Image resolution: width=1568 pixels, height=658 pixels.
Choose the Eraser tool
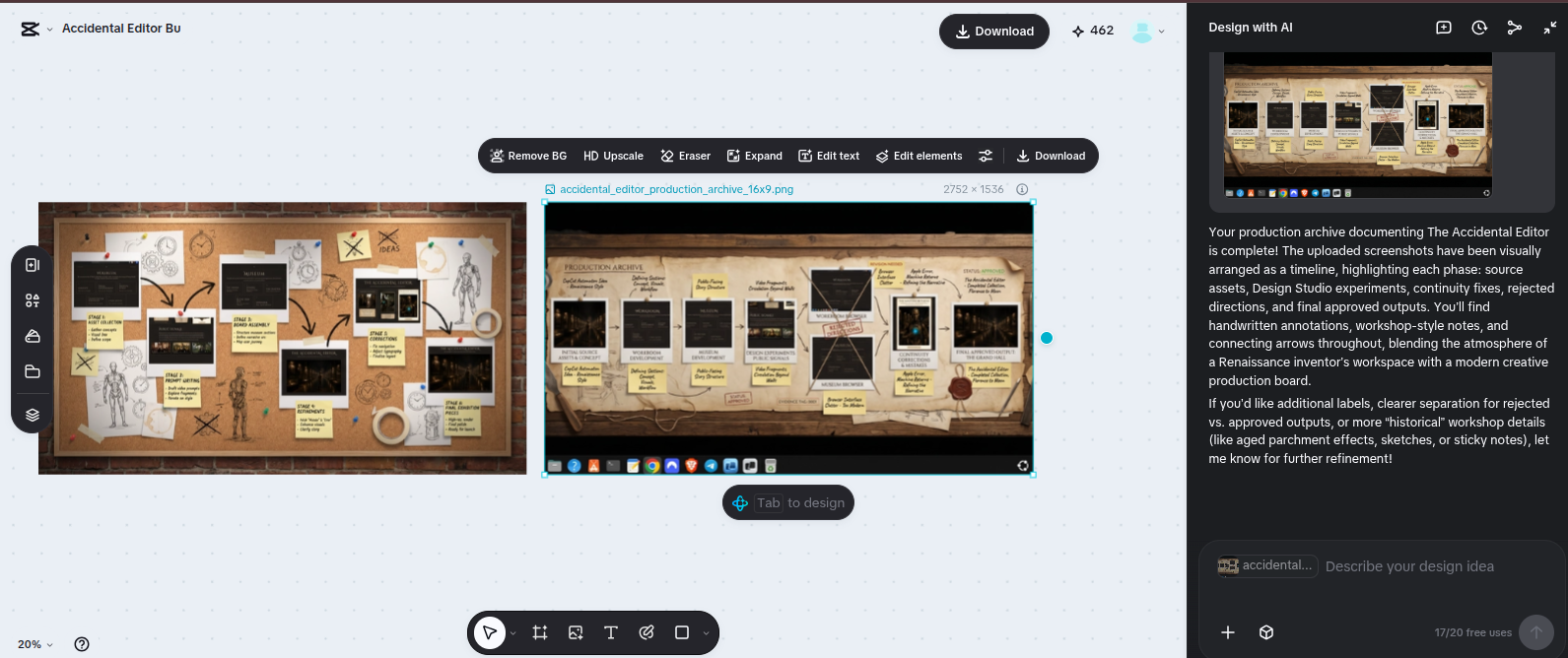pyautogui.click(x=685, y=156)
